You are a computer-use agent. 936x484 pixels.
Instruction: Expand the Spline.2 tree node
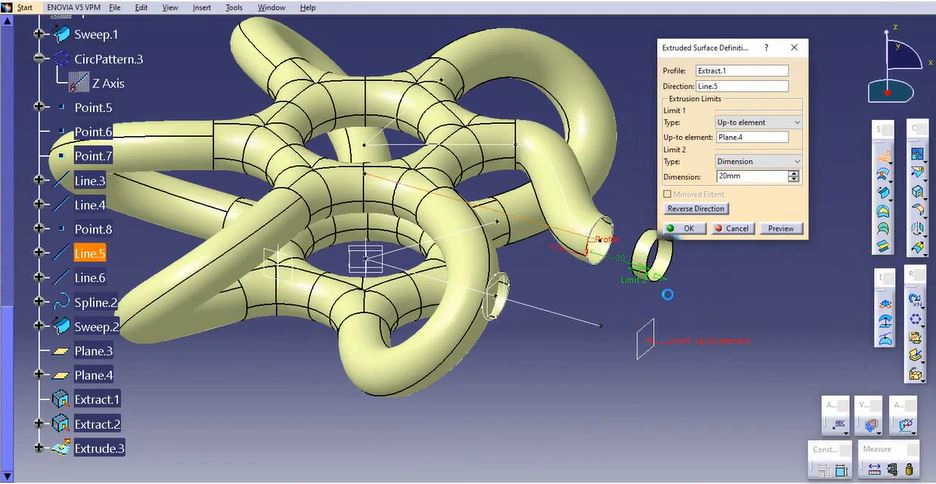(39, 302)
